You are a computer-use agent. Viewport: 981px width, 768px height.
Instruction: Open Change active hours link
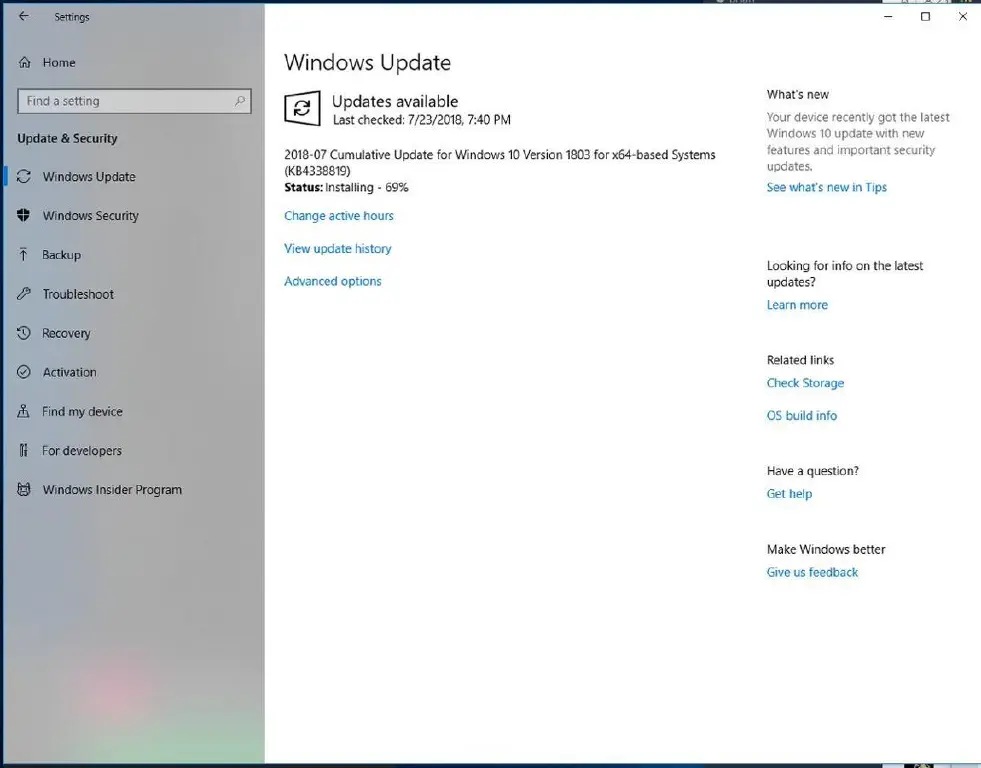coord(338,216)
